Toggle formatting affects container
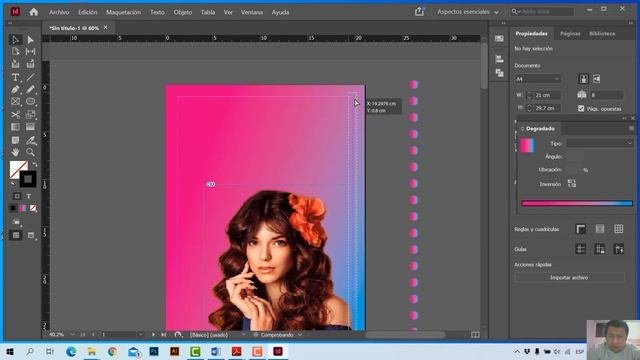640x360 pixels. point(17,196)
